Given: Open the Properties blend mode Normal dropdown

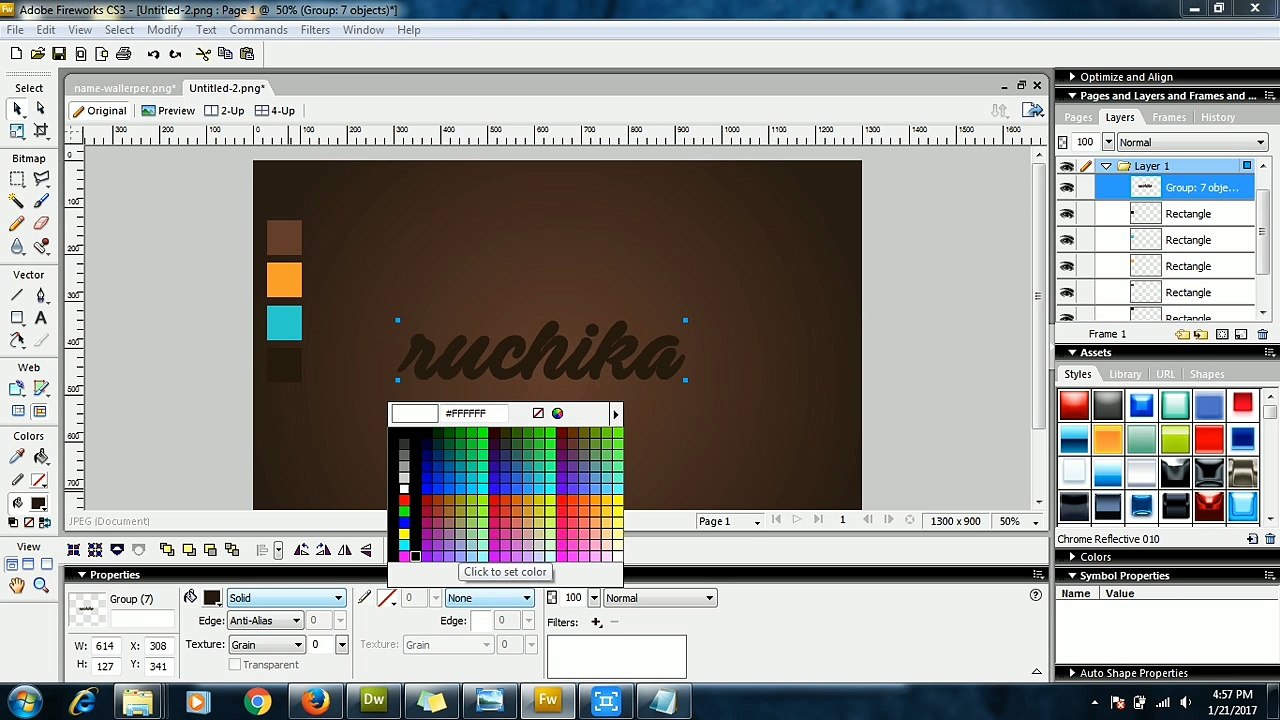Looking at the screenshot, I should pos(659,598).
